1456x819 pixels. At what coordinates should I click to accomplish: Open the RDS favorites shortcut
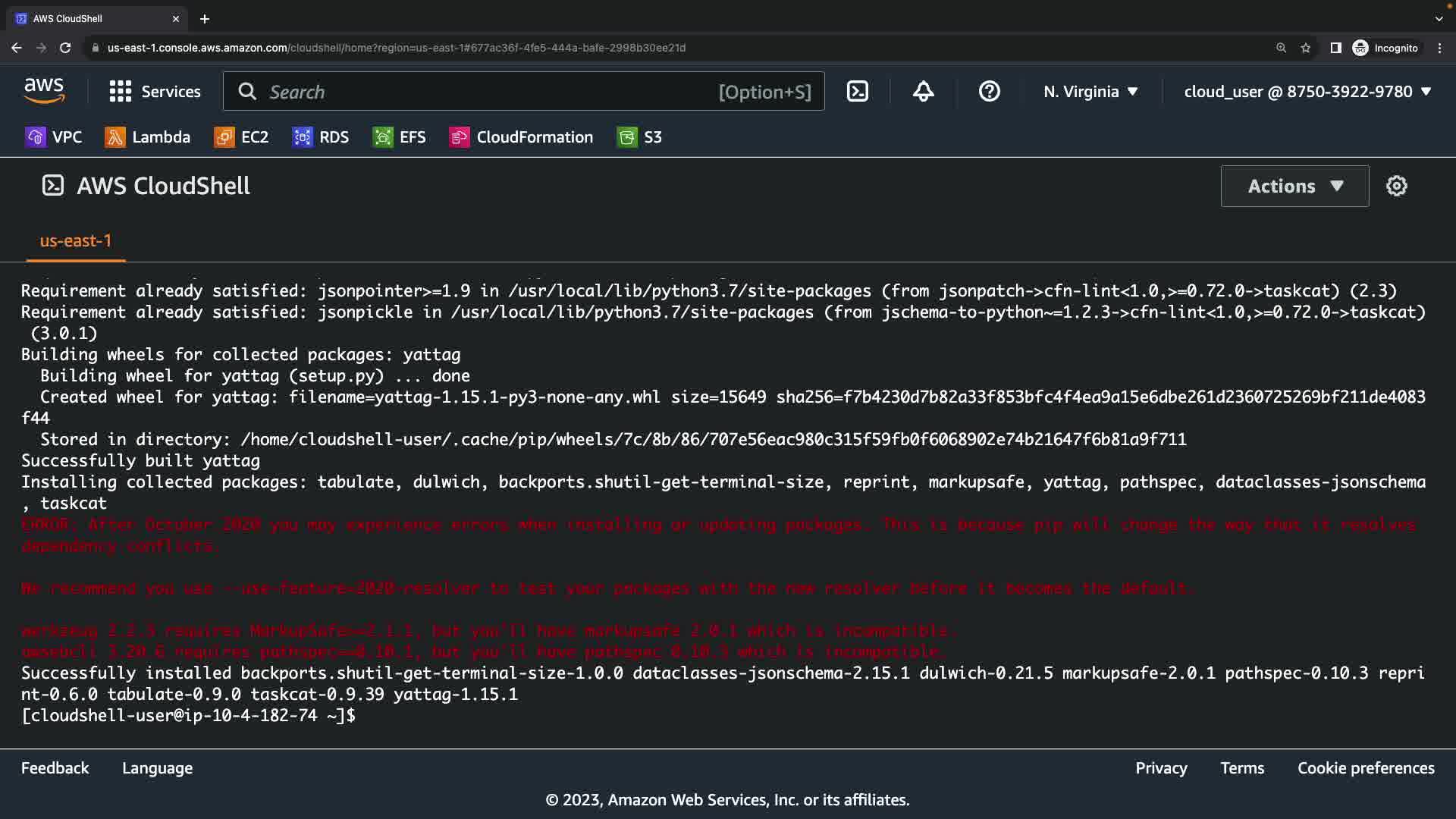click(x=321, y=137)
